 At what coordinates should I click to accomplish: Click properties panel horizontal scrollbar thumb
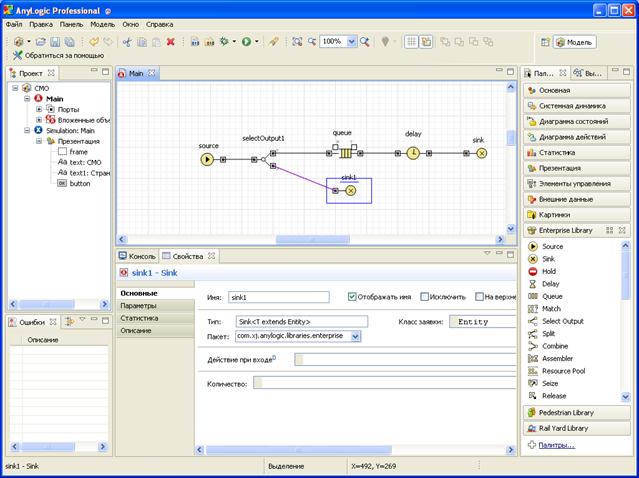tap(299, 450)
